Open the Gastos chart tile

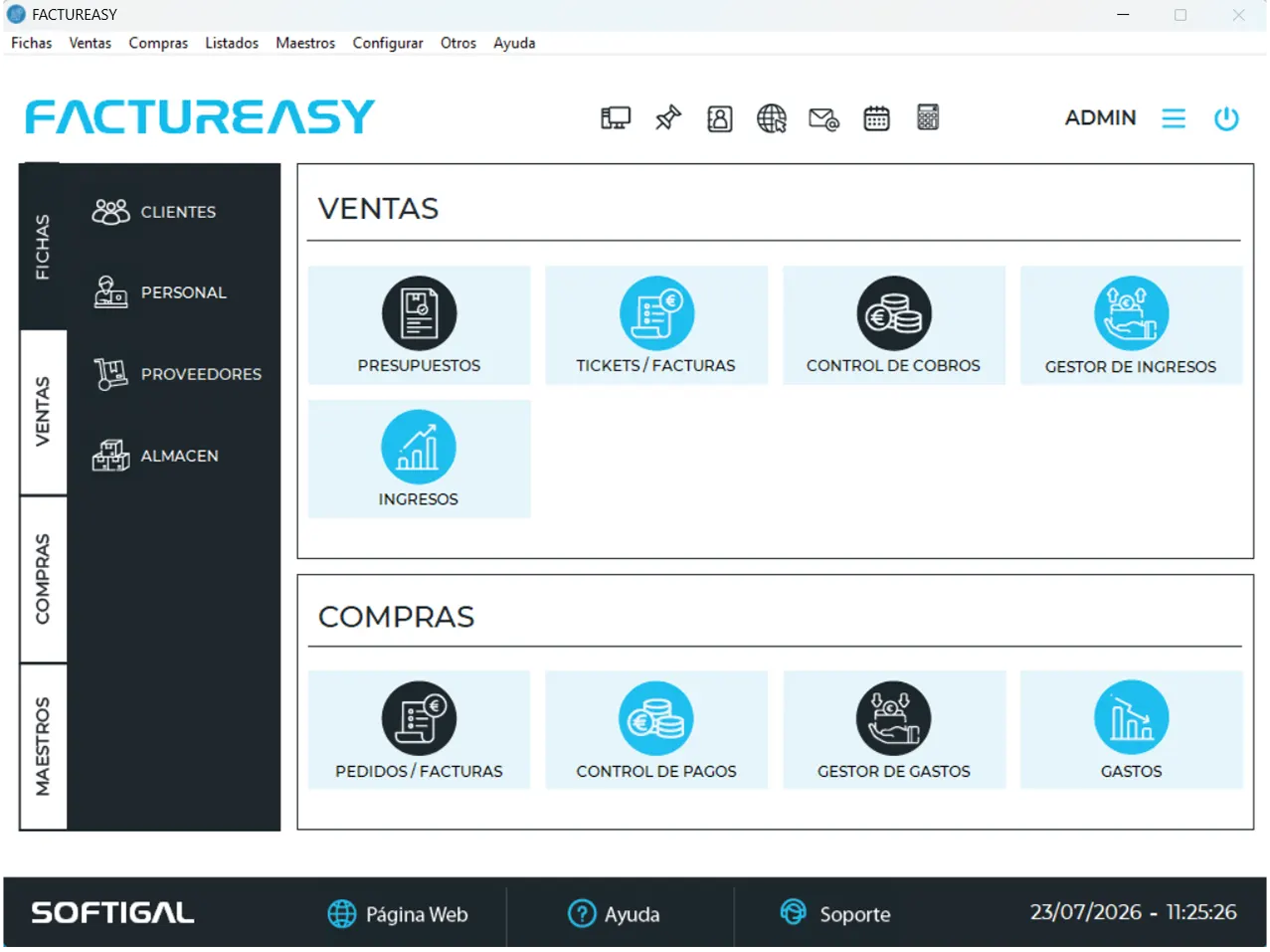pos(1131,730)
